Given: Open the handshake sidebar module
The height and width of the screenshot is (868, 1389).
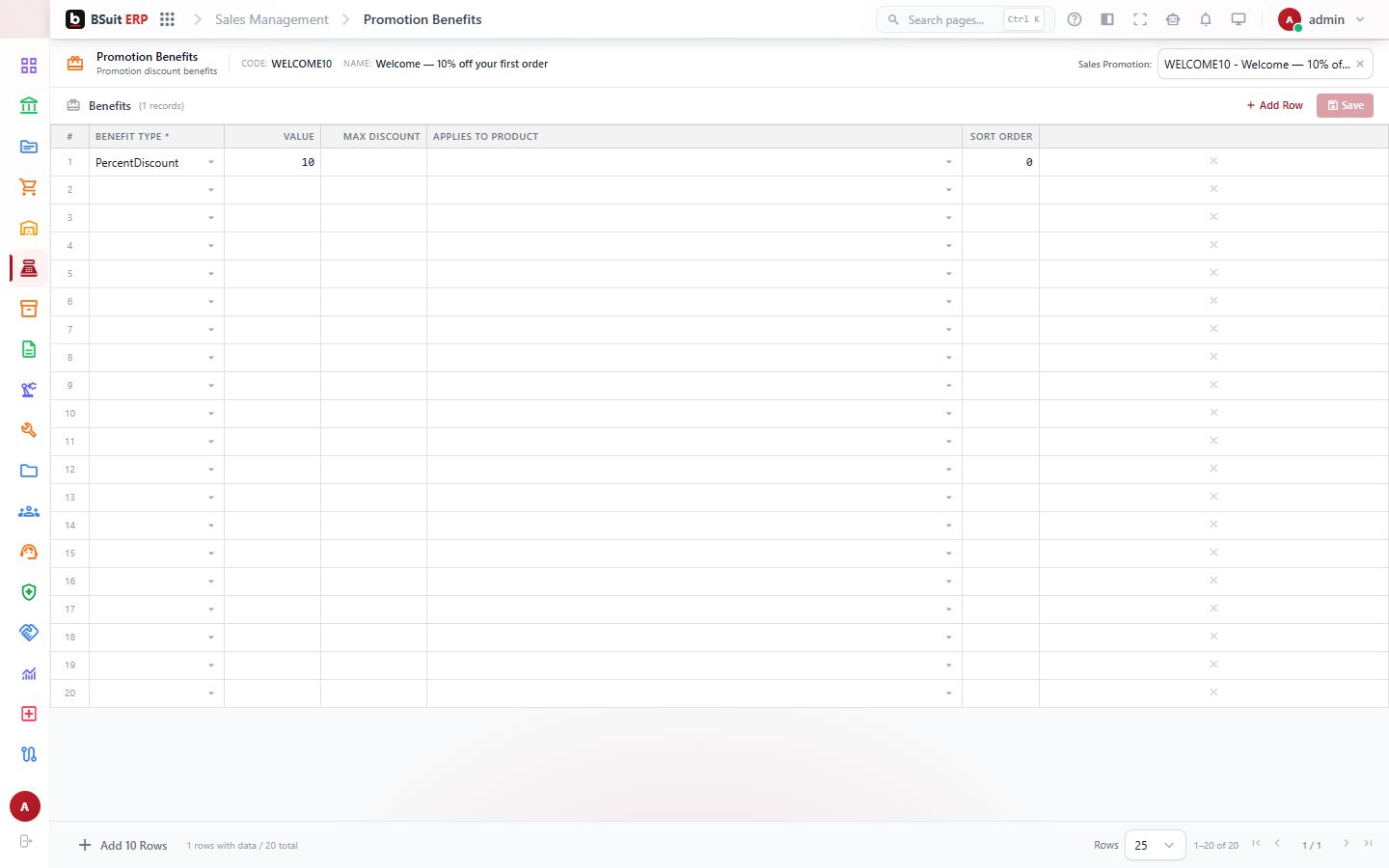Looking at the screenshot, I should coord(29,633).
